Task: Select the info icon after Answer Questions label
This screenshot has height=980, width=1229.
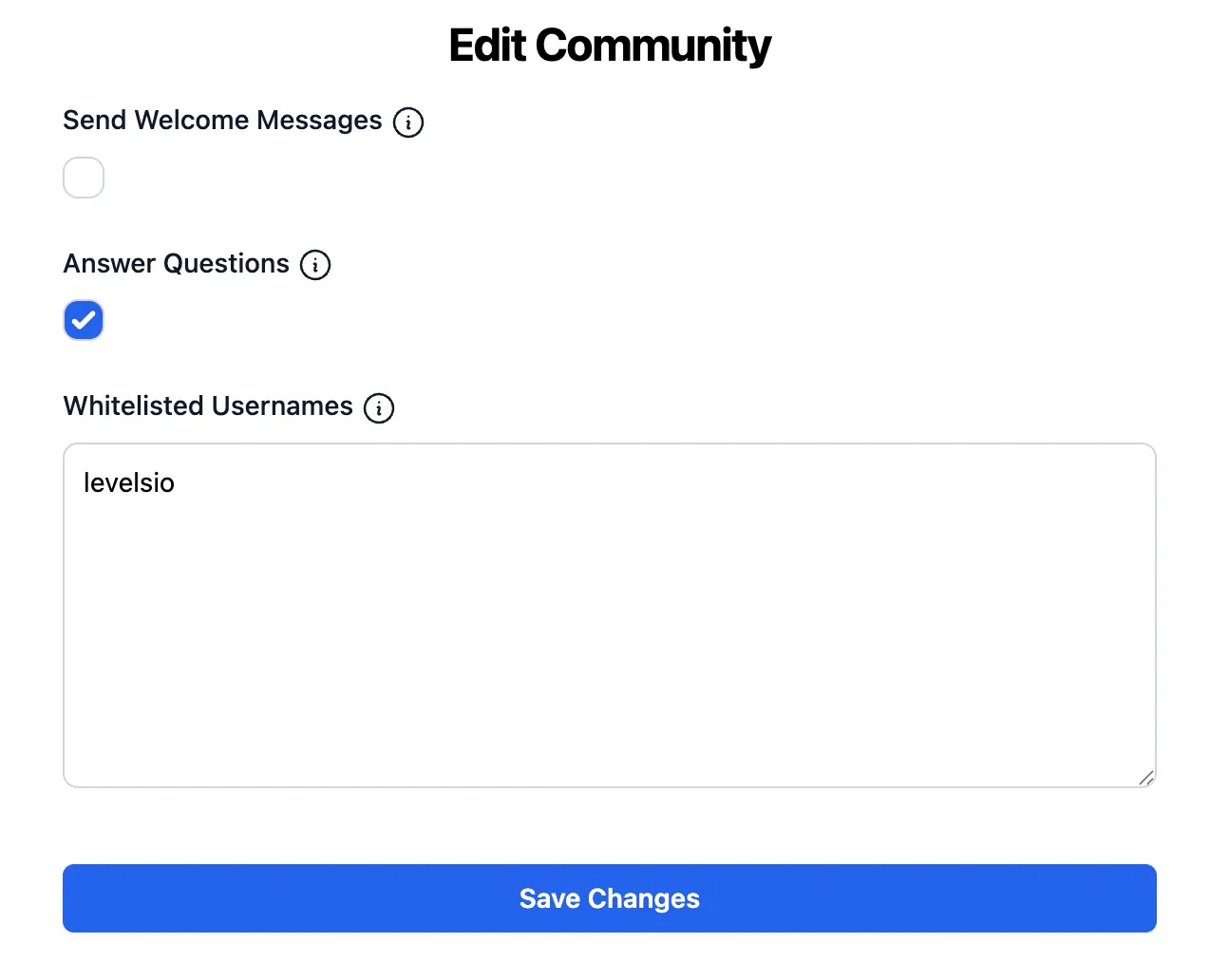Action: tap(315, 265)
